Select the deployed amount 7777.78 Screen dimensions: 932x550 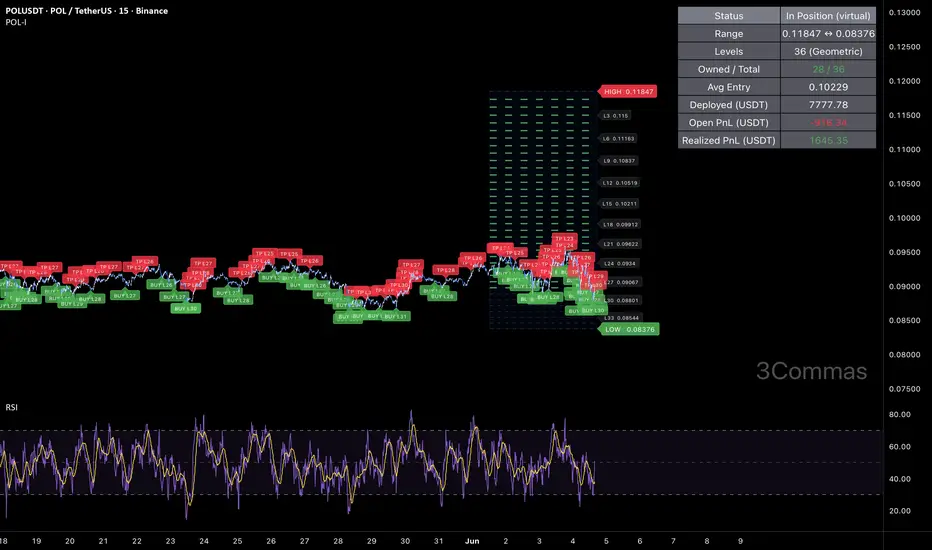point(828,105)
